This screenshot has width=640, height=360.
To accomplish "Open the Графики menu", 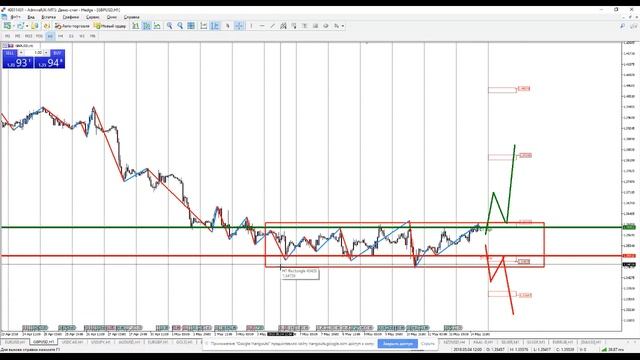I will 71,17.
